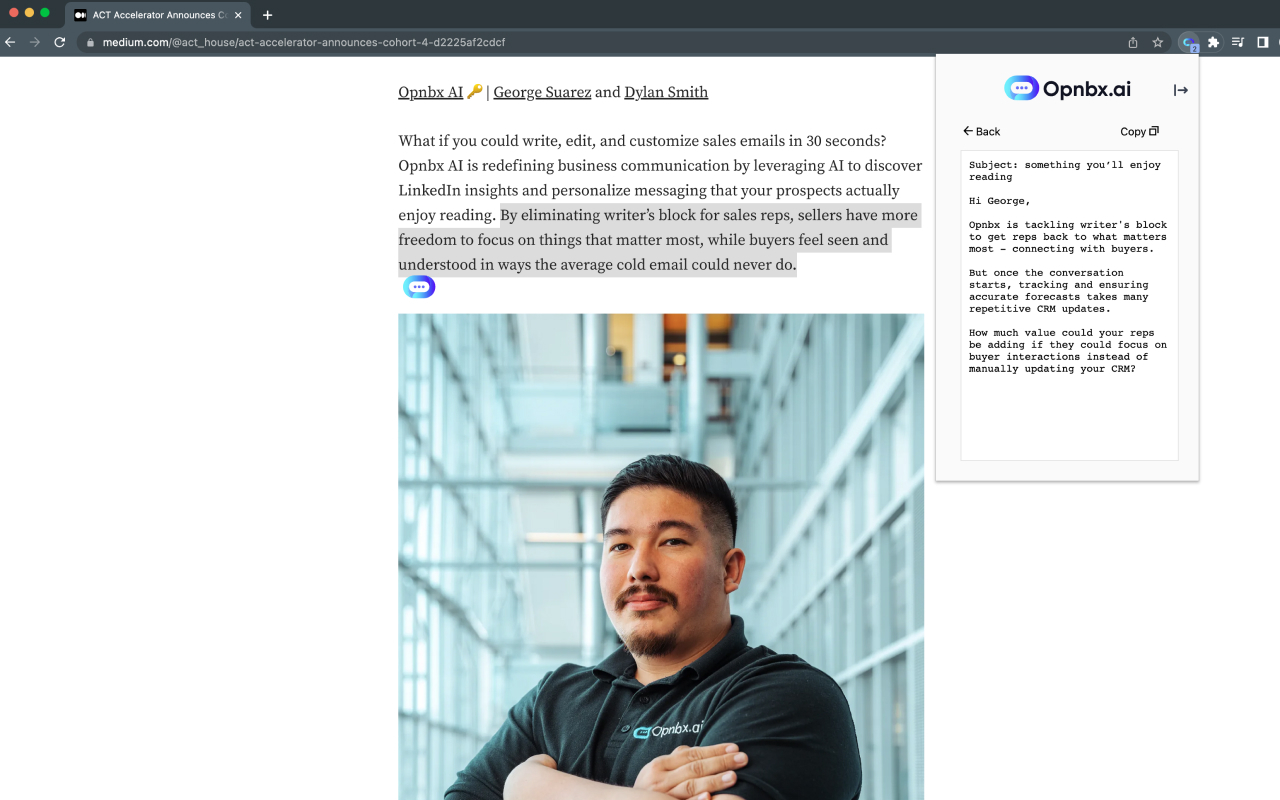Copy the generated email text
Viewport: 1280px width, 800px height.
pos(1139,131)
